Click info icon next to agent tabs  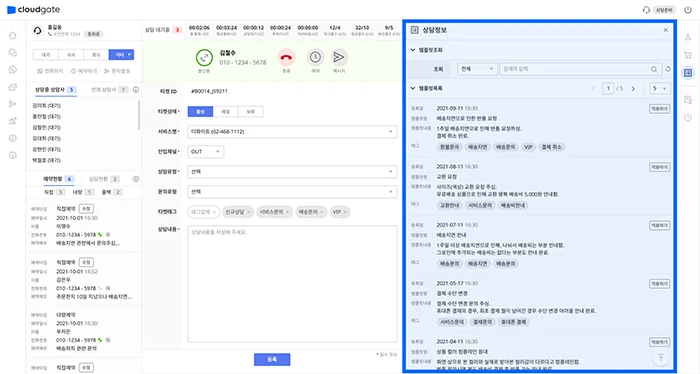tap(136, 90)
